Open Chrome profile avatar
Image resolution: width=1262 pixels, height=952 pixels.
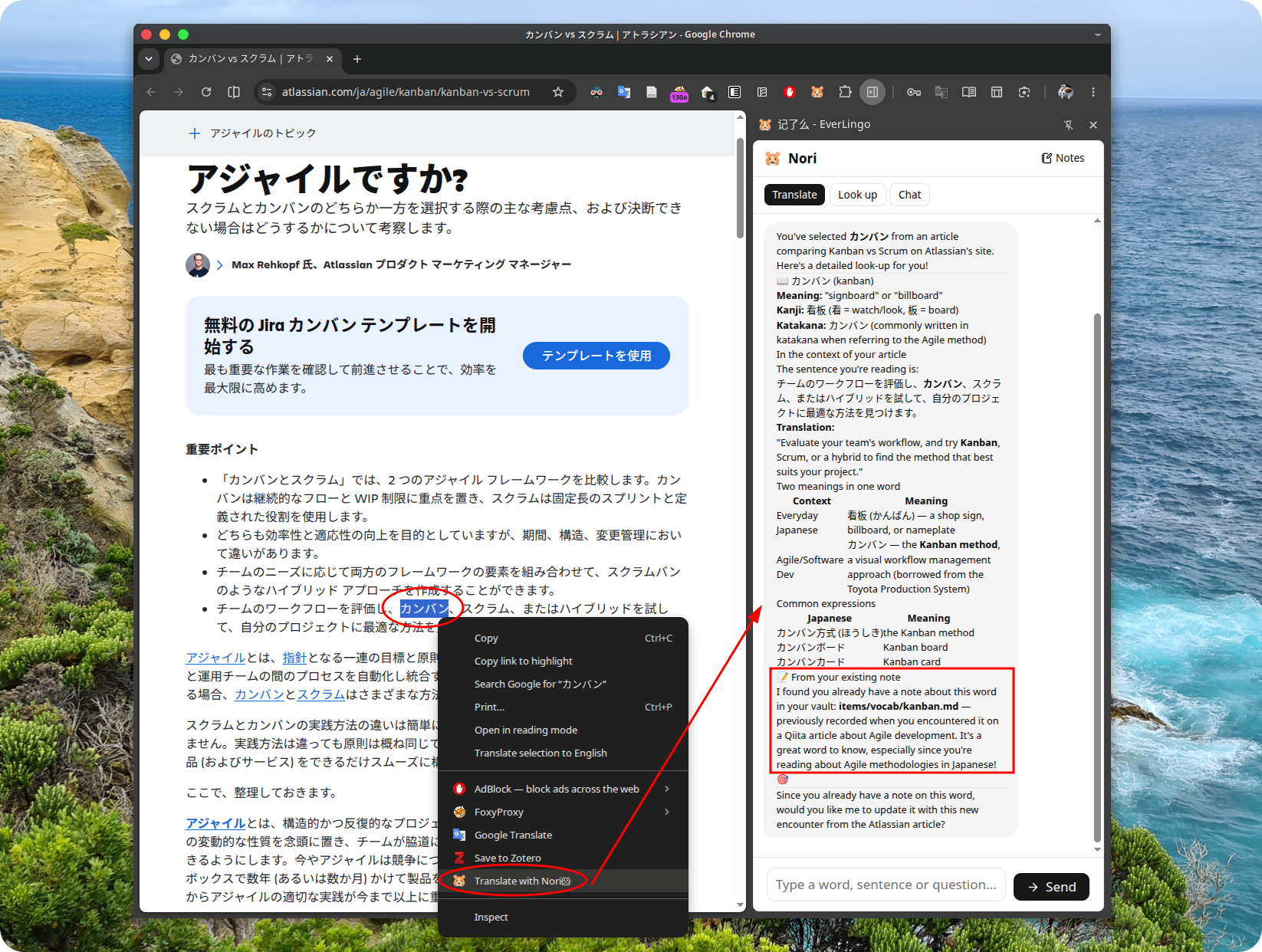pos(1066,92)
